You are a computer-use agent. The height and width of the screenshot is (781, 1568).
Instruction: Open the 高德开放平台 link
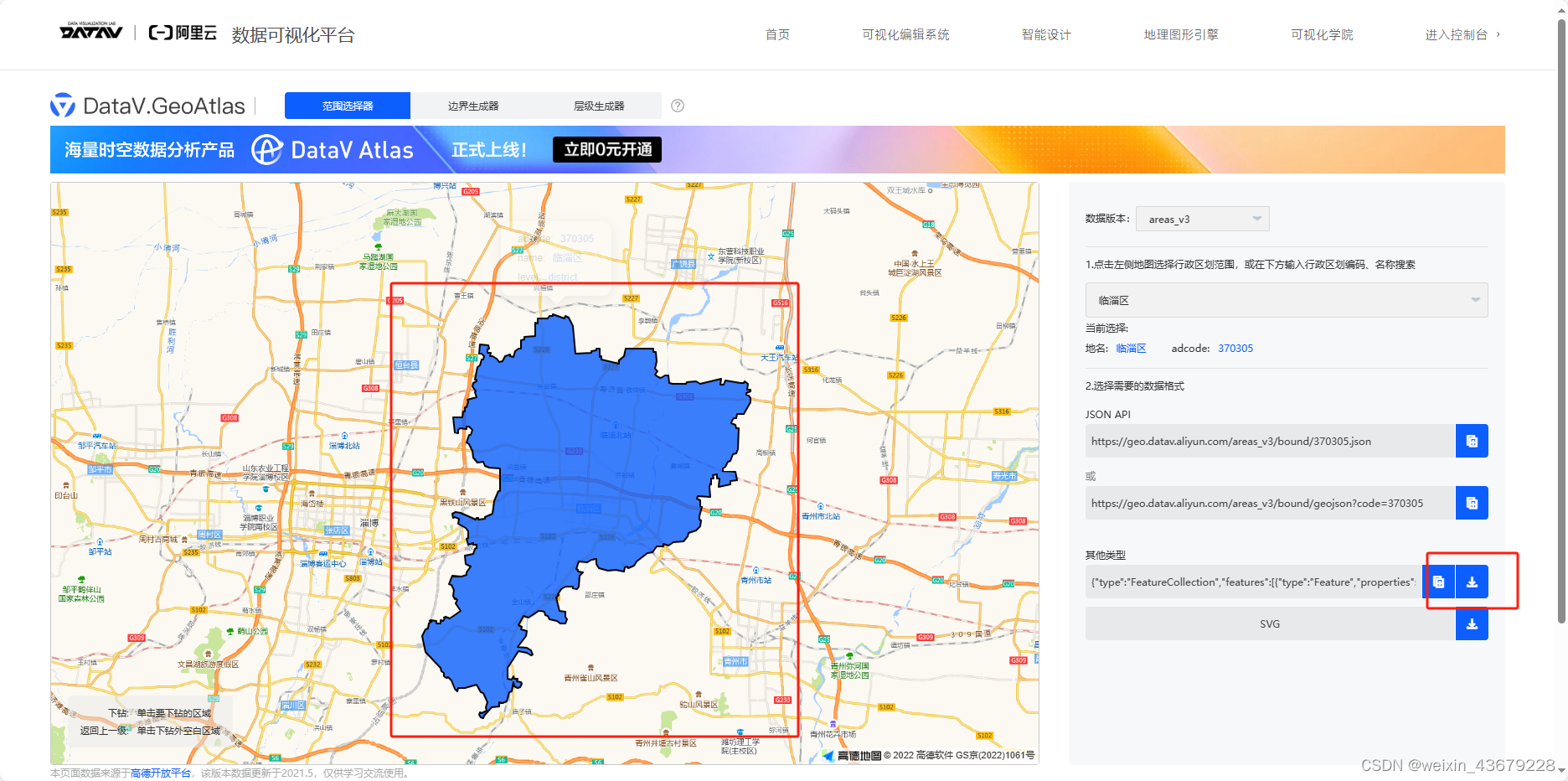coord(161,773)
